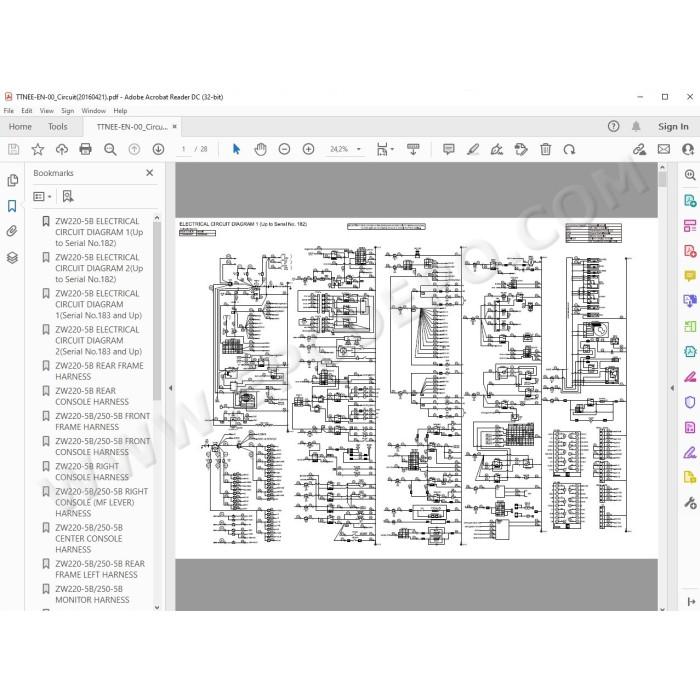The width and height of the screenshot is (700, 700).
Task: Click the page number input field
Action: coord(183,149)
